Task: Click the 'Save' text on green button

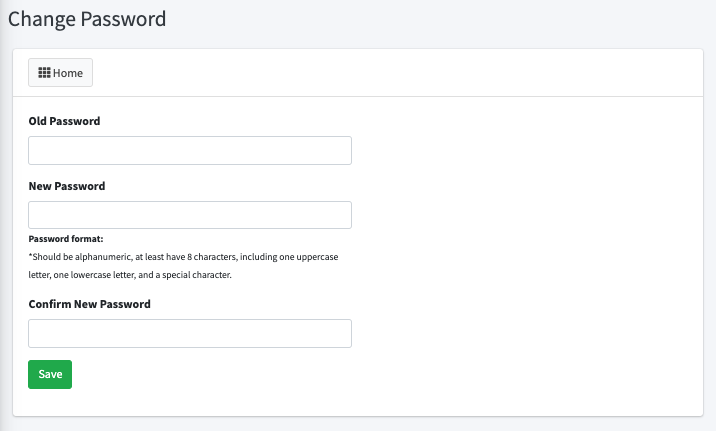Action: pyautogui.click(x=50, y=374)
